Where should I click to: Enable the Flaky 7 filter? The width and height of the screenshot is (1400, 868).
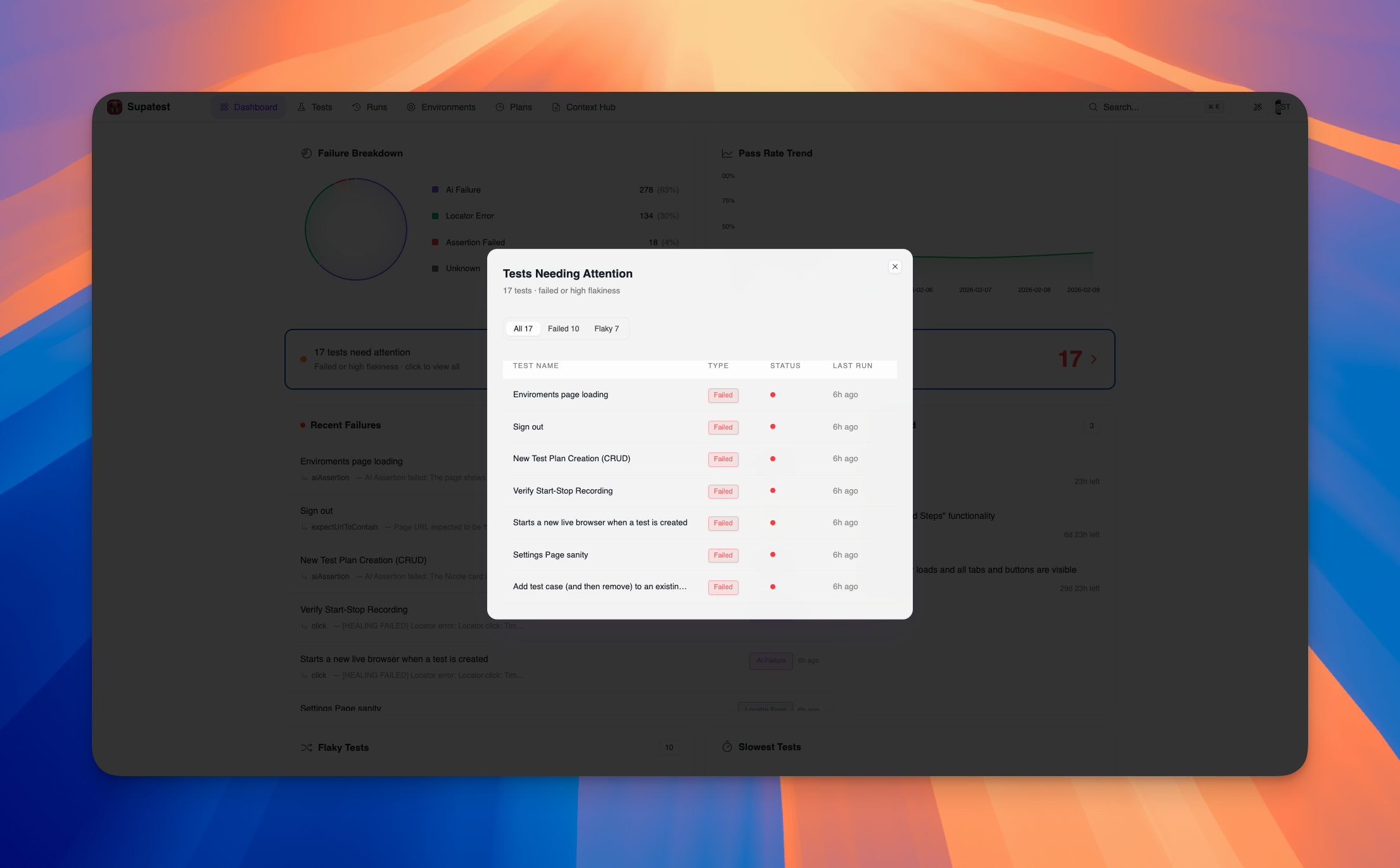606,328
